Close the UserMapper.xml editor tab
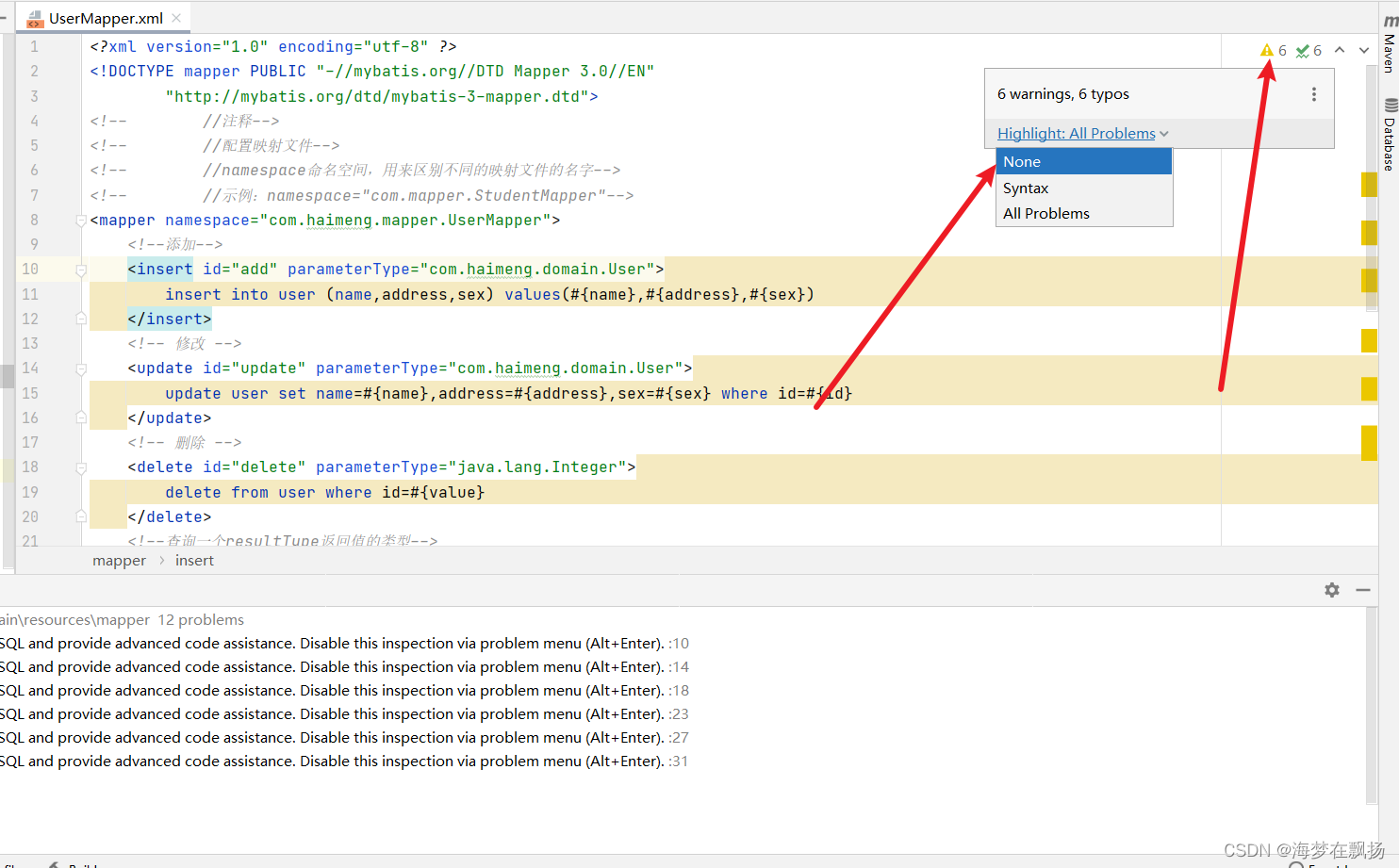The image size is (1399, 868). pyautogui.click(x=176, y=18)
